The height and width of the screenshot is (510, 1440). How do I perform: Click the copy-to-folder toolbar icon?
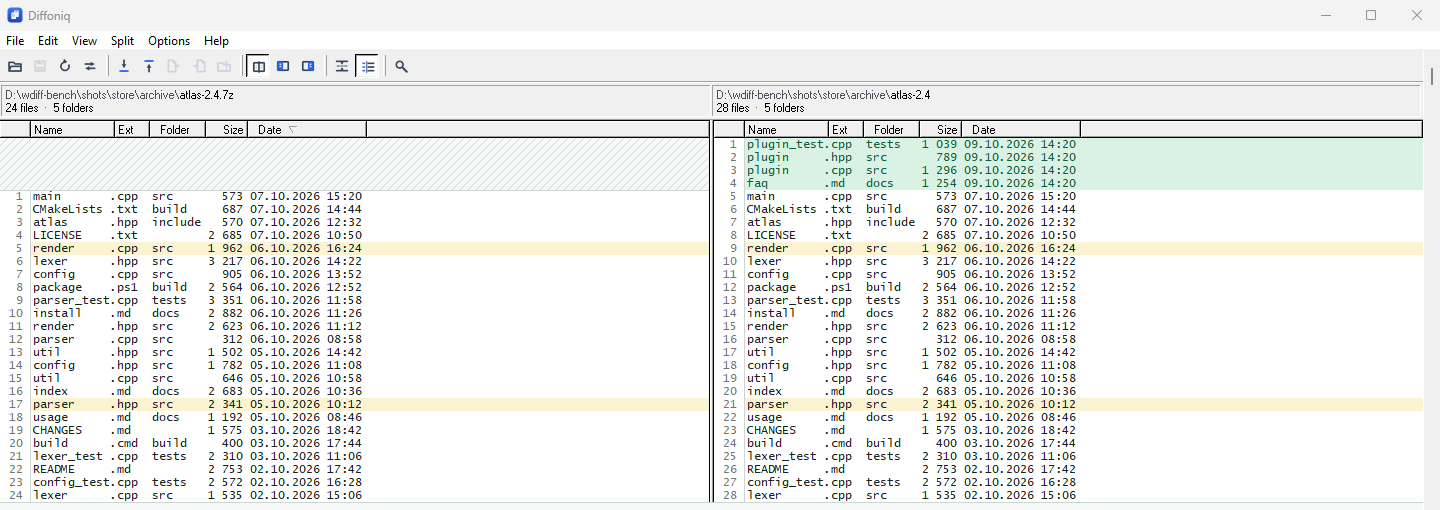[224, 66]
